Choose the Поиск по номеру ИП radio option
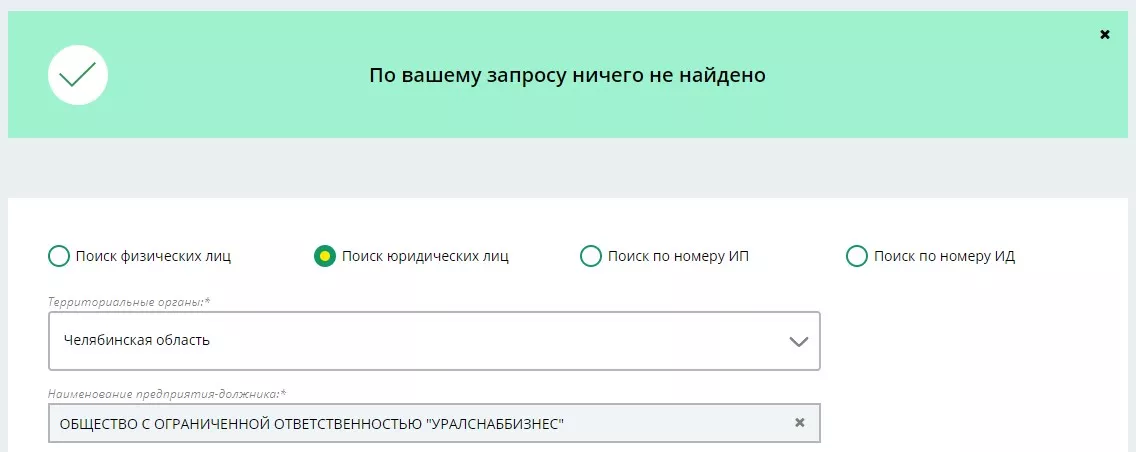 pos(591,256)
